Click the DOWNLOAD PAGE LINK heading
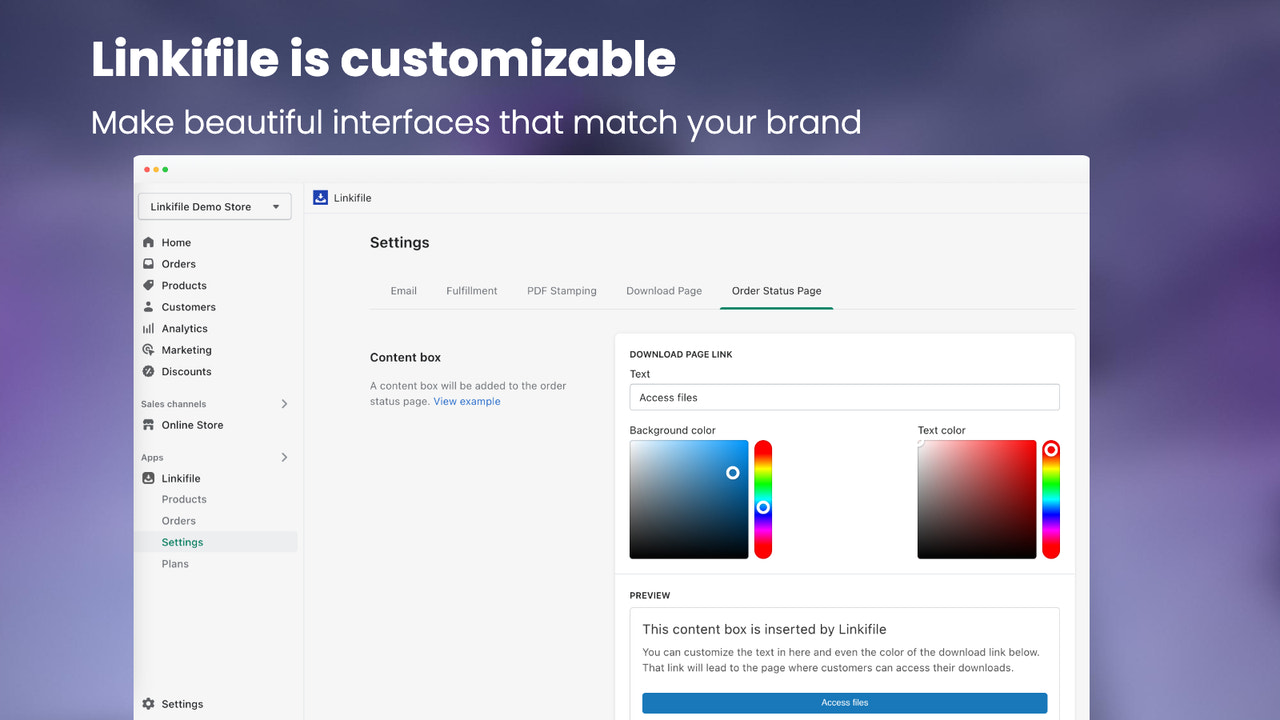The width and height of the screenshot is (1280, 720). pyautogui.click(x=681, y=355)
